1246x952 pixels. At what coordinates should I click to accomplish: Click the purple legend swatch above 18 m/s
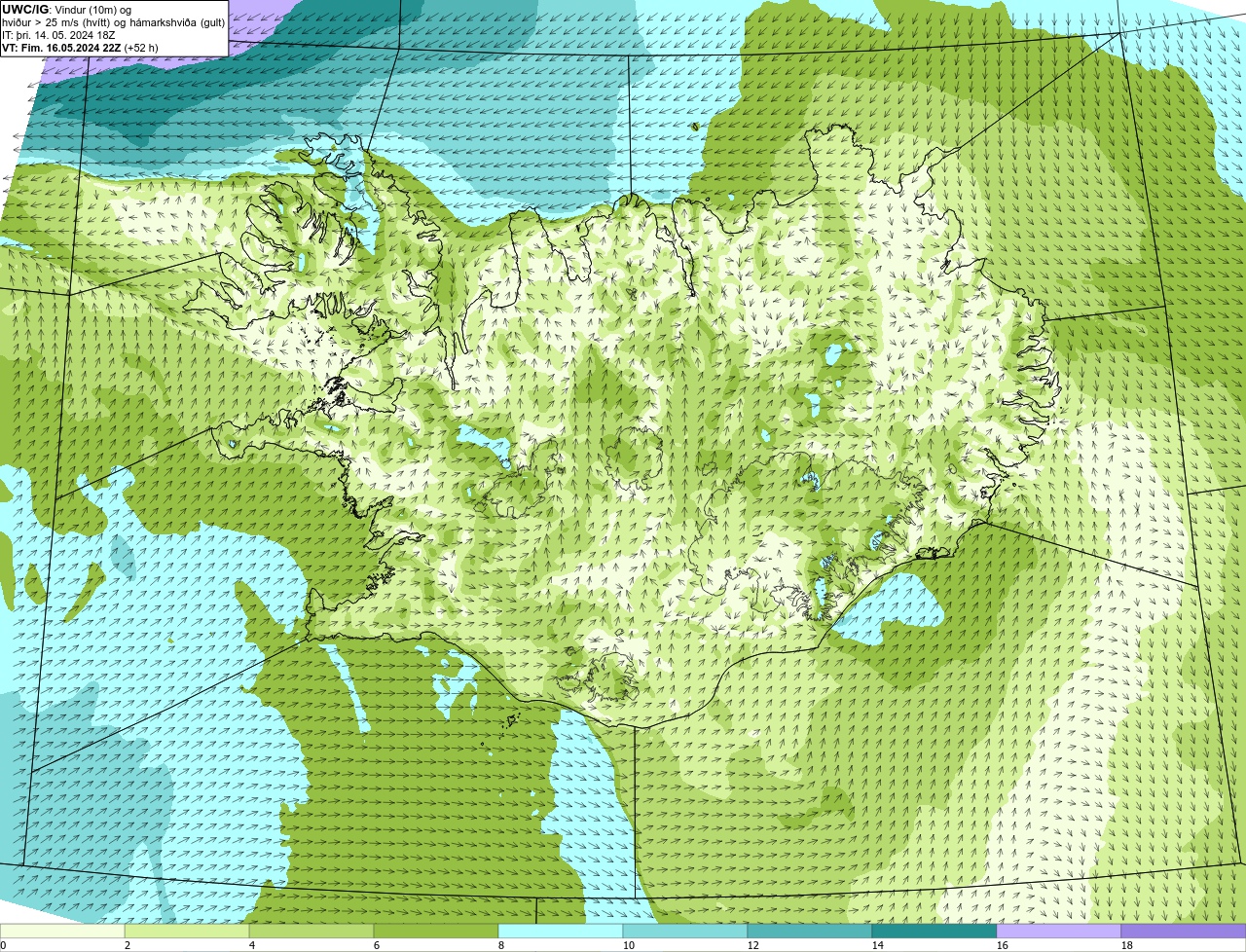click(x=1184, y=932)
